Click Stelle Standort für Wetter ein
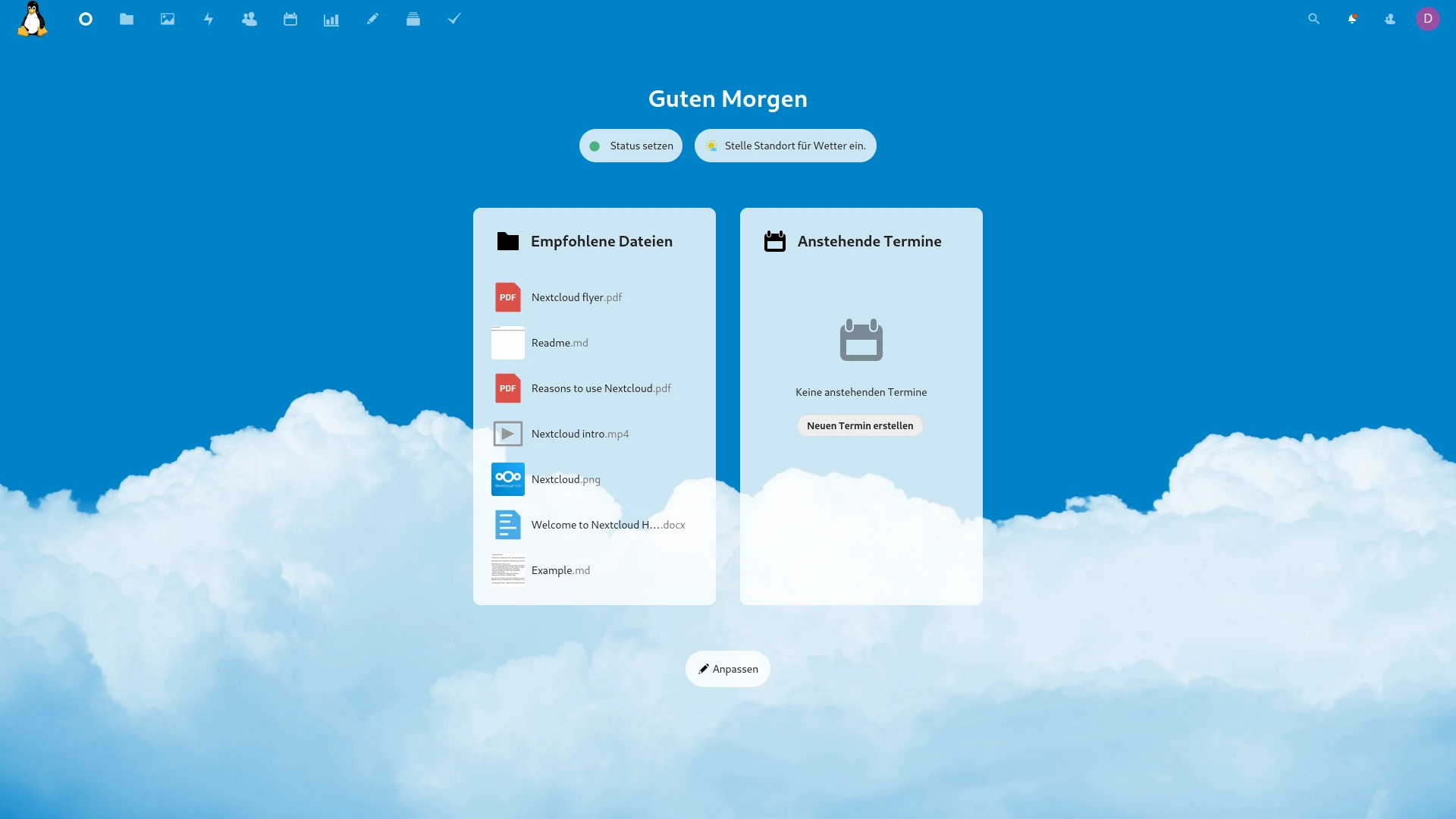1456x819 pixels. (786, 146)
